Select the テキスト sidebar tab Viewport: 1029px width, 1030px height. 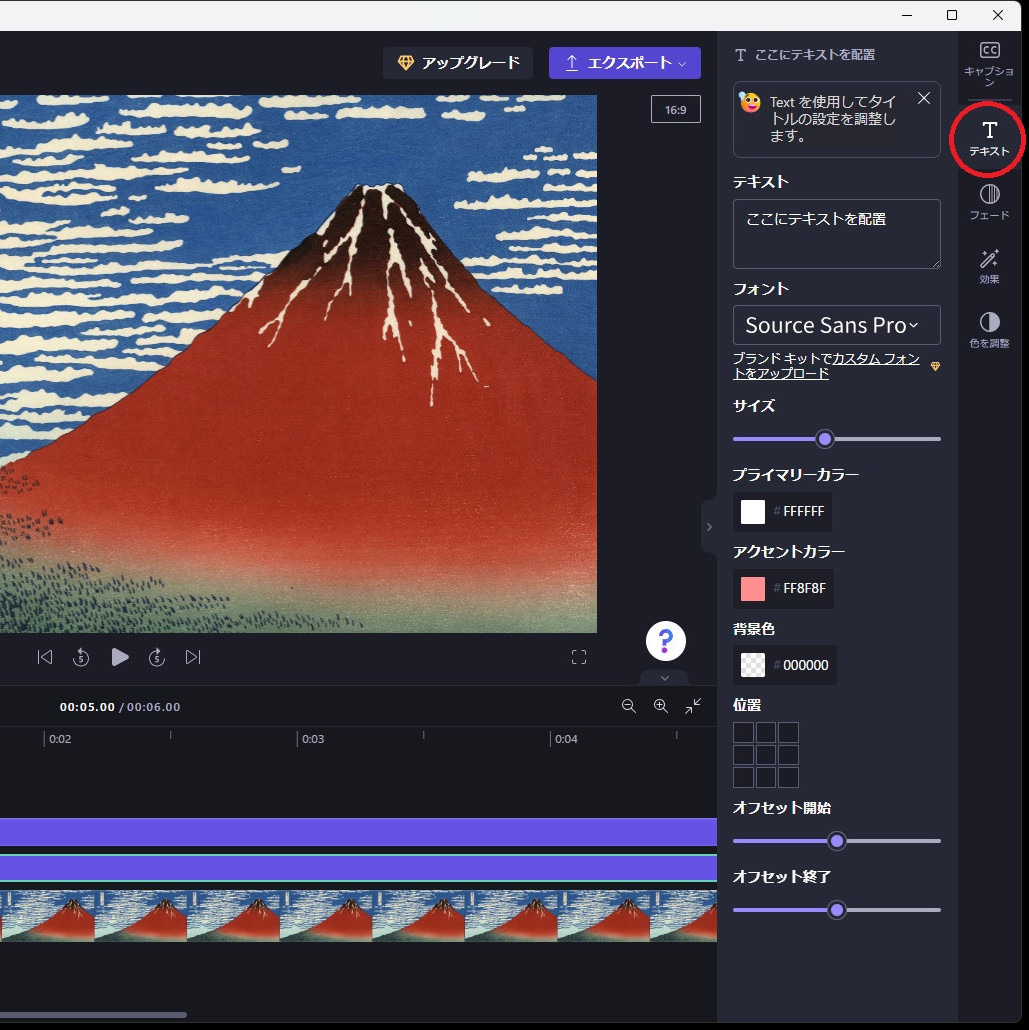(x=989, y=139)
